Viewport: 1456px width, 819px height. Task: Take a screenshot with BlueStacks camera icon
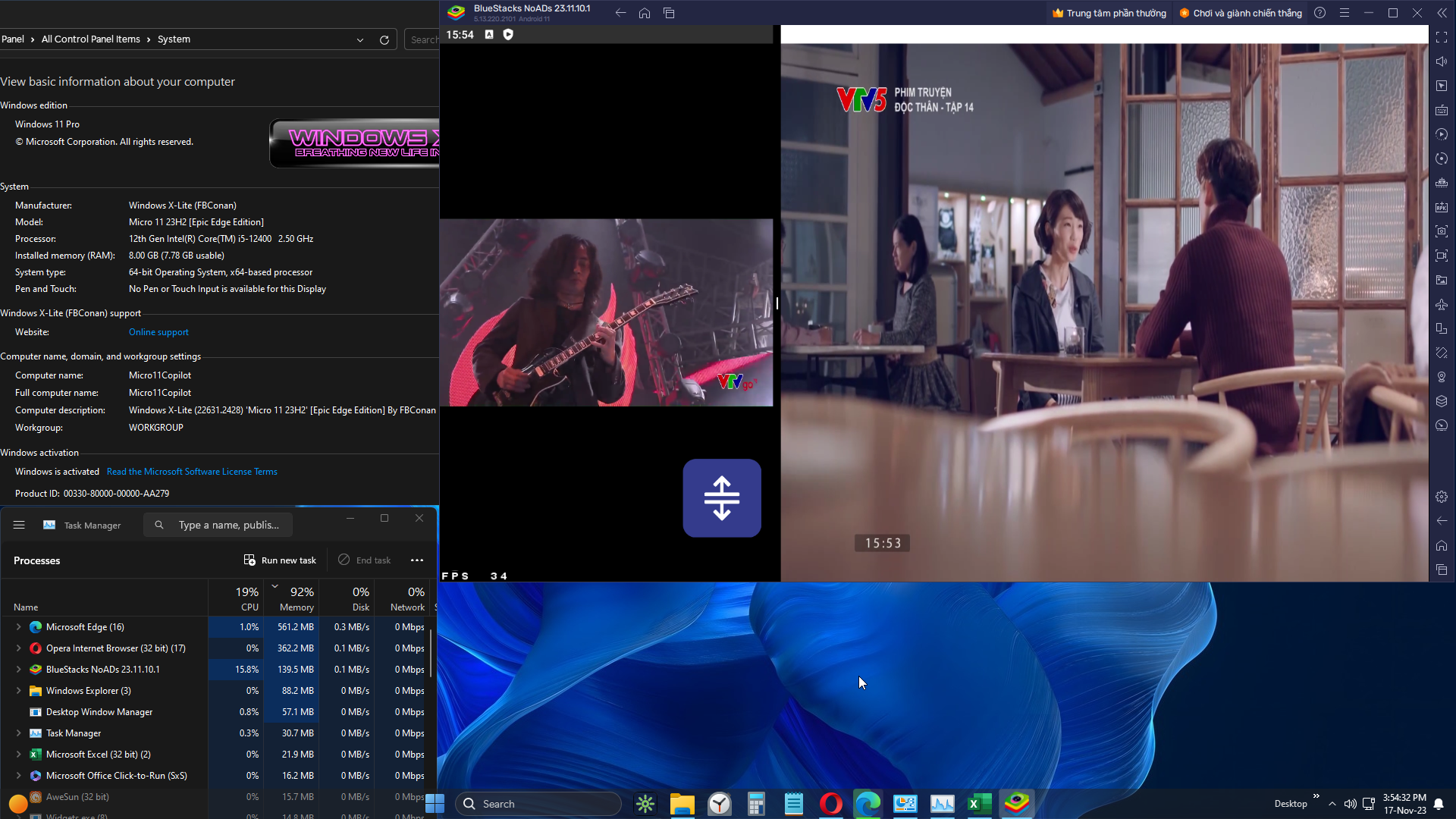pyautogui.click(x=1442, y=231)
